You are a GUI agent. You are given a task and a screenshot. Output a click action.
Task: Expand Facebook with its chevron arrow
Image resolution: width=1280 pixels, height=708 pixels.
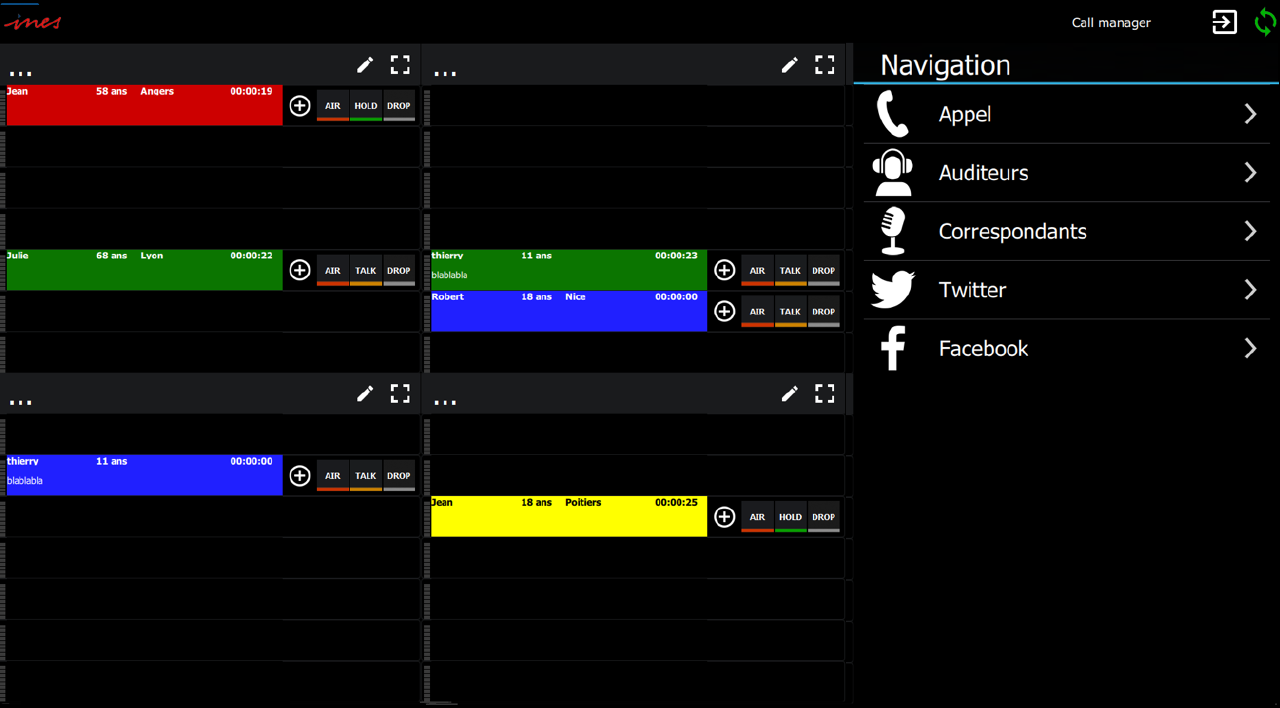tap(1250, 348)
